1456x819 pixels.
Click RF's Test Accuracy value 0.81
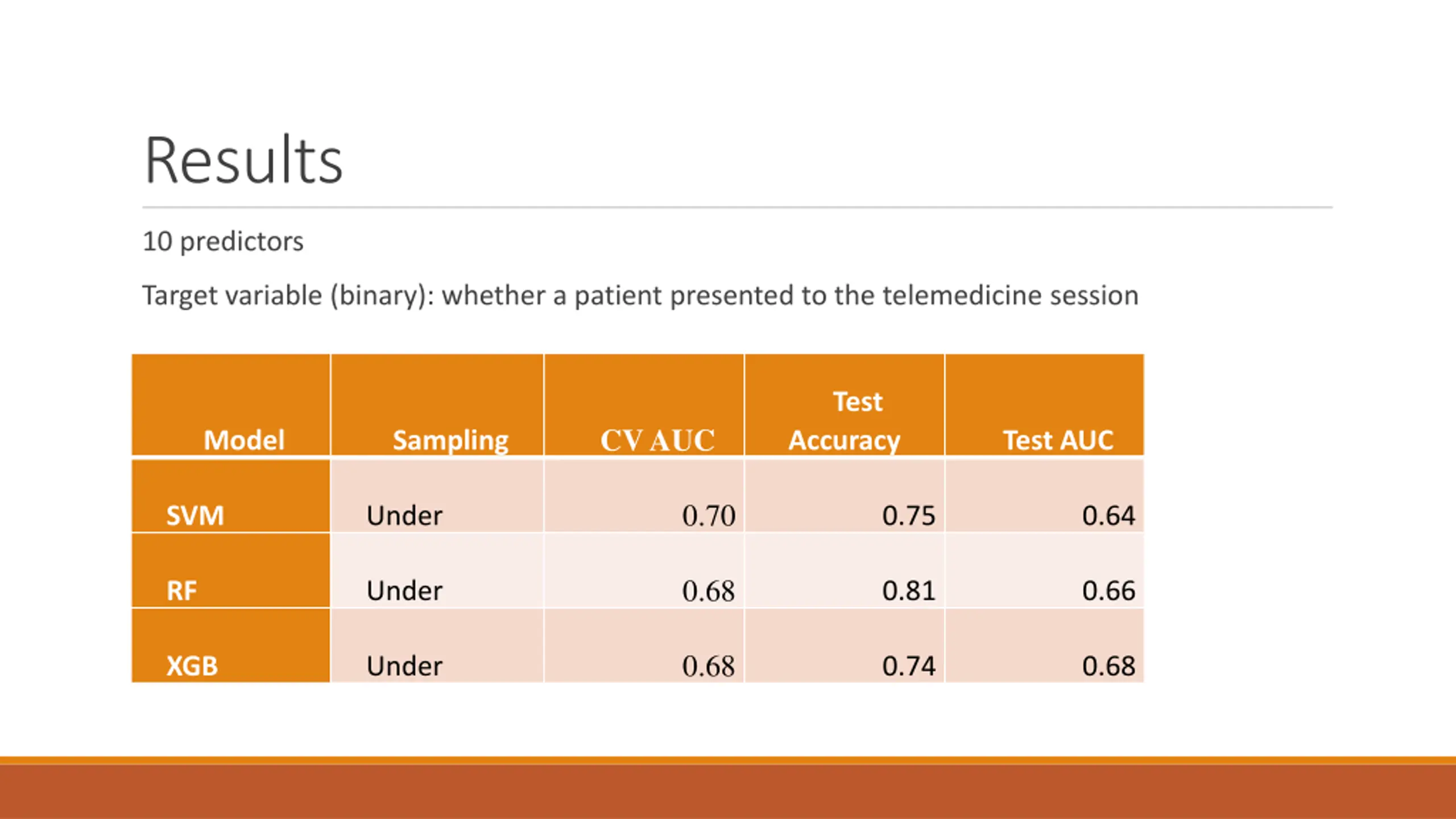(x=908, y=590)
